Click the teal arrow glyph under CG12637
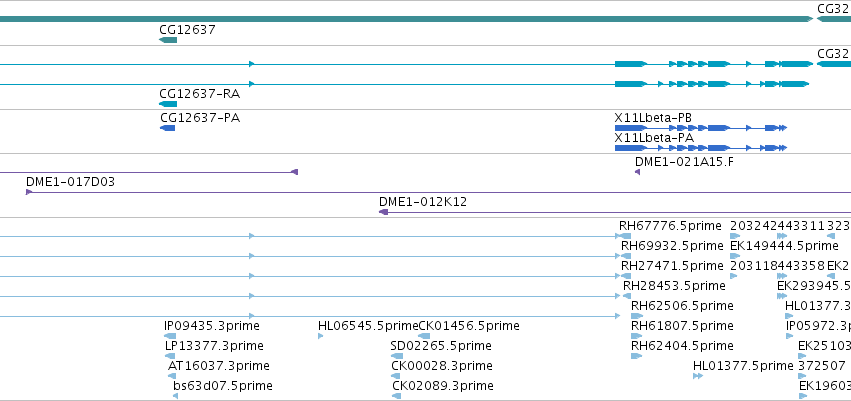 (168, 40)
